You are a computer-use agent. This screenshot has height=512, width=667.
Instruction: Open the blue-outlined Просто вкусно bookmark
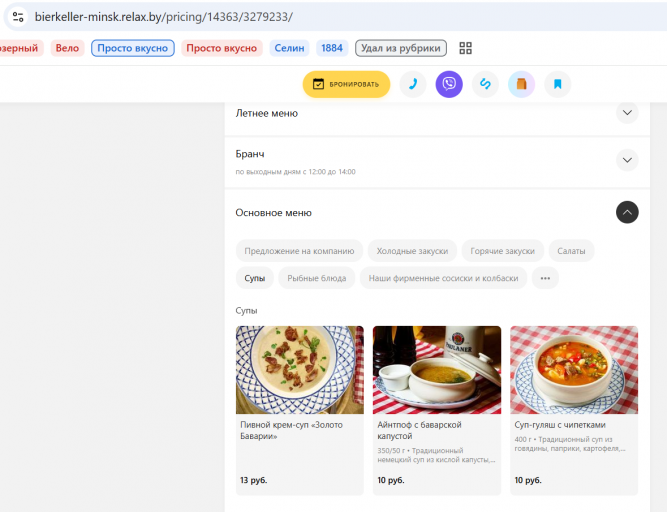[x=133, y=48]
